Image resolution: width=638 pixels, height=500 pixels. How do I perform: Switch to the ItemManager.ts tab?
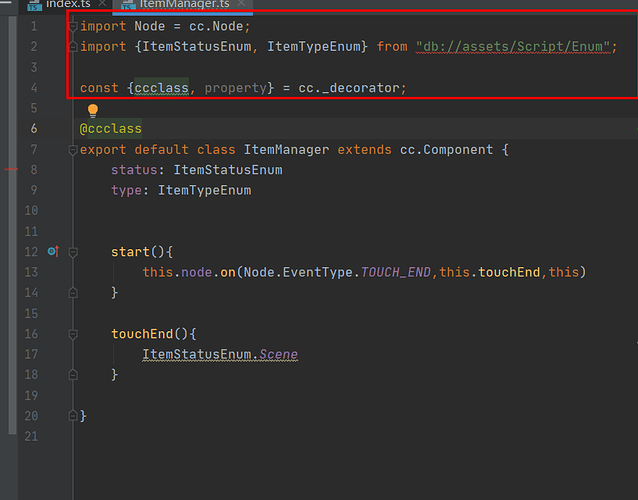point(184,4)
